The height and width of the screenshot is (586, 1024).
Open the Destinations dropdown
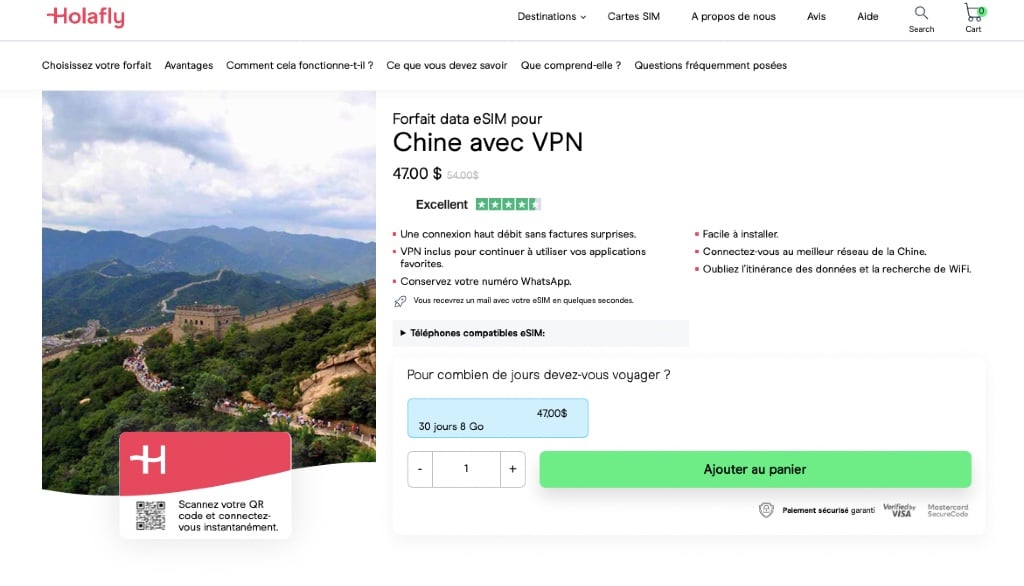(546, 16)
